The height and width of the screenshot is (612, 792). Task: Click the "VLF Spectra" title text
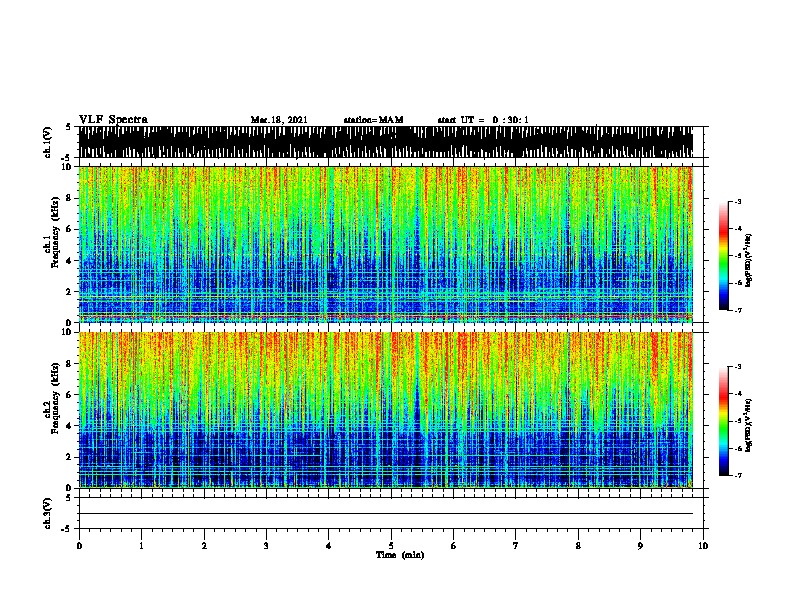(113, 120)
